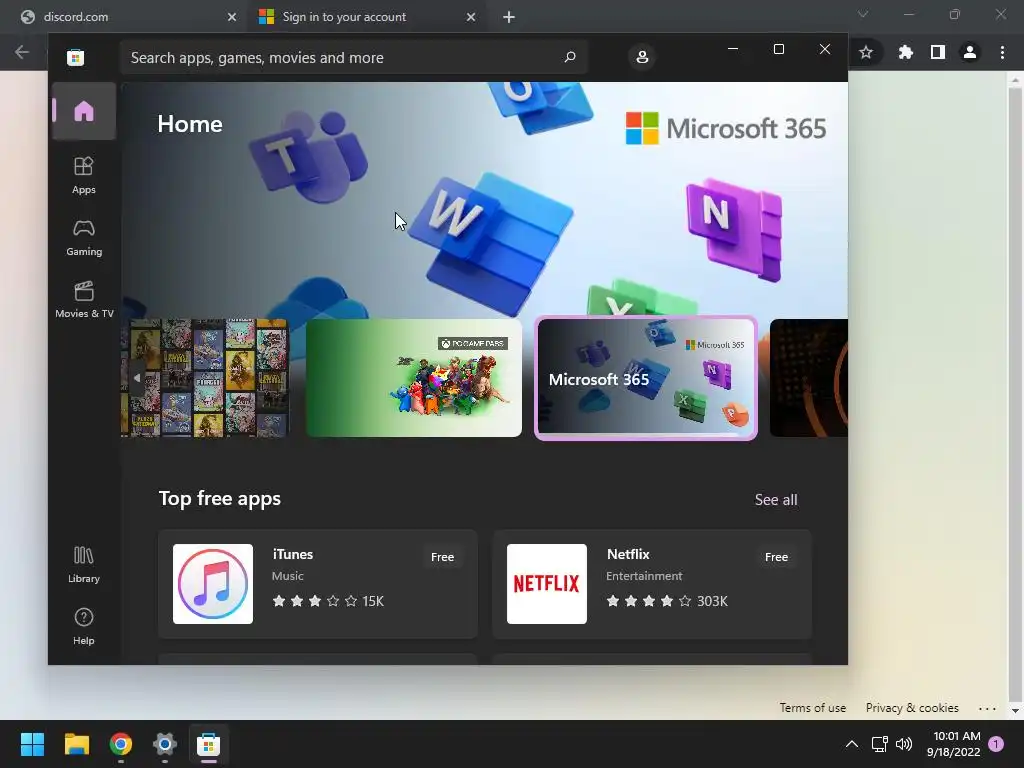Viewport: 1024px width, 768px height.
Task: Open Chrome tab search dropdown arrow
Action: (x=863, y=14)
